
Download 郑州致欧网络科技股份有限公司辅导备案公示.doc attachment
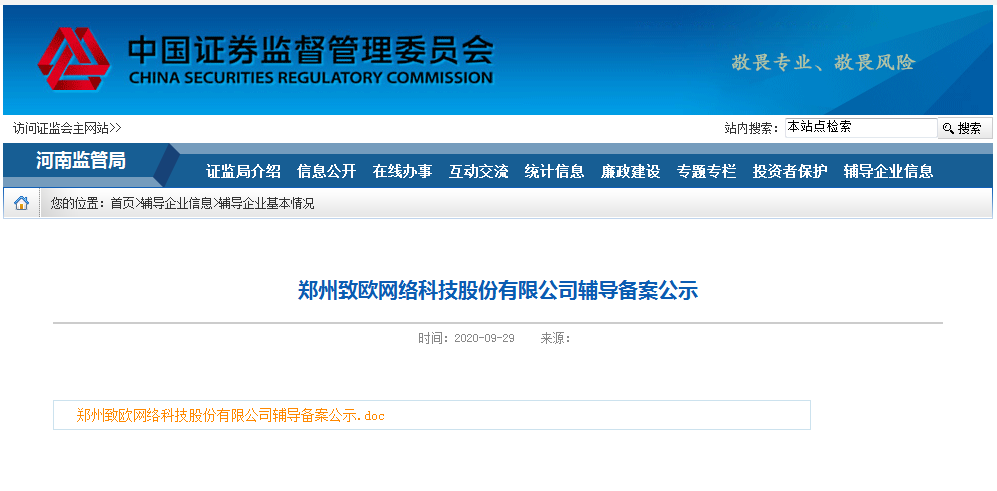230,416
